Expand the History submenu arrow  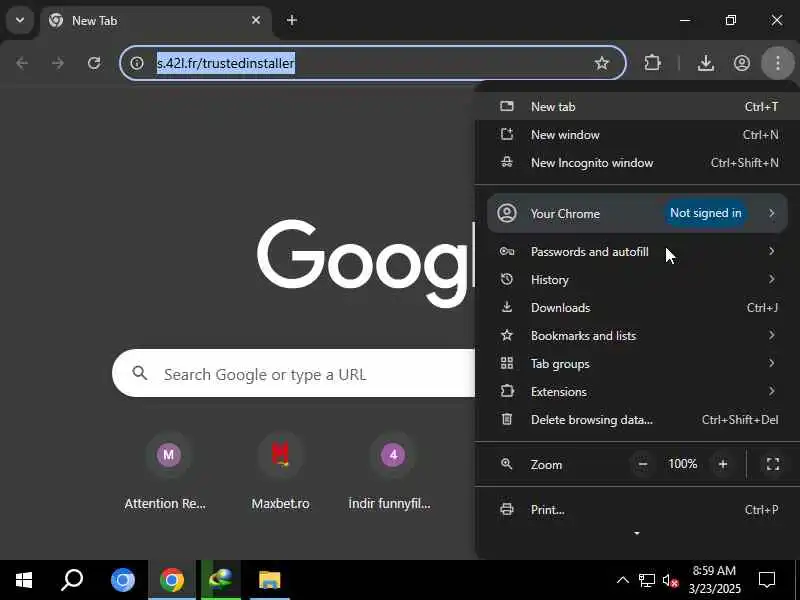point(771,279)
